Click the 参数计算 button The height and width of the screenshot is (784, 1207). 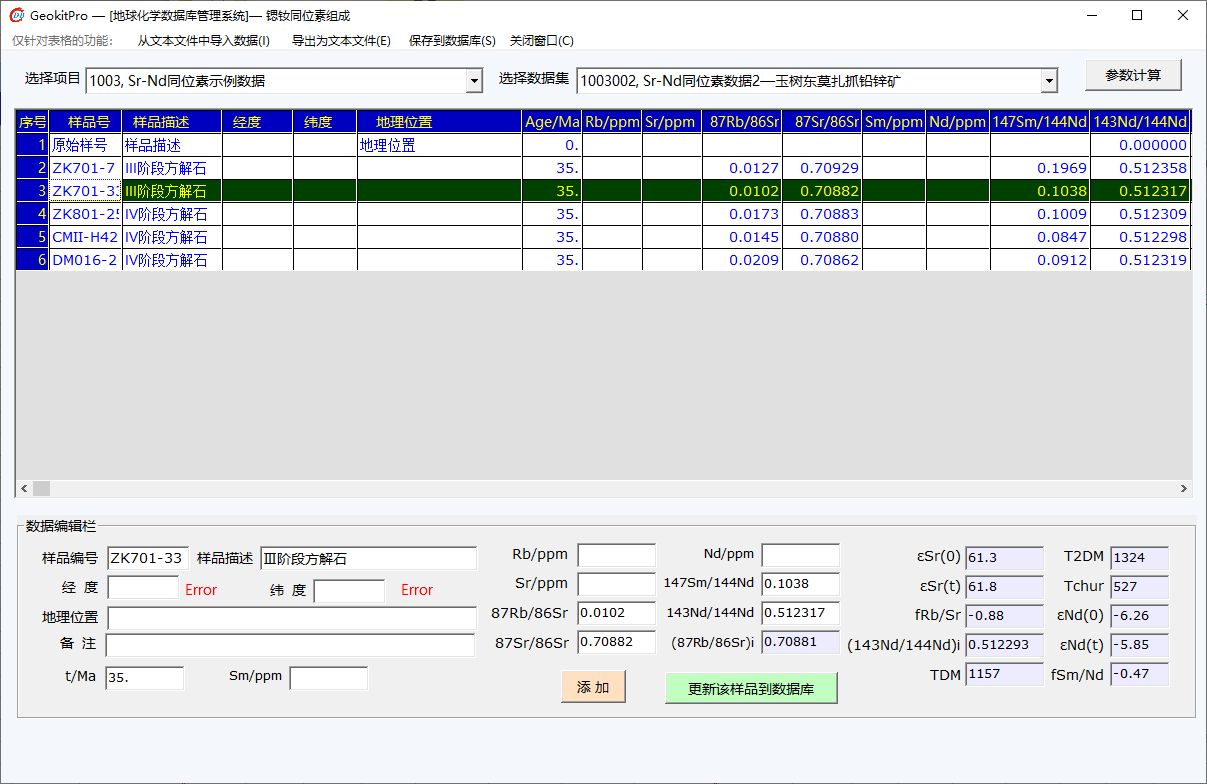click(x=1133, y=76)
